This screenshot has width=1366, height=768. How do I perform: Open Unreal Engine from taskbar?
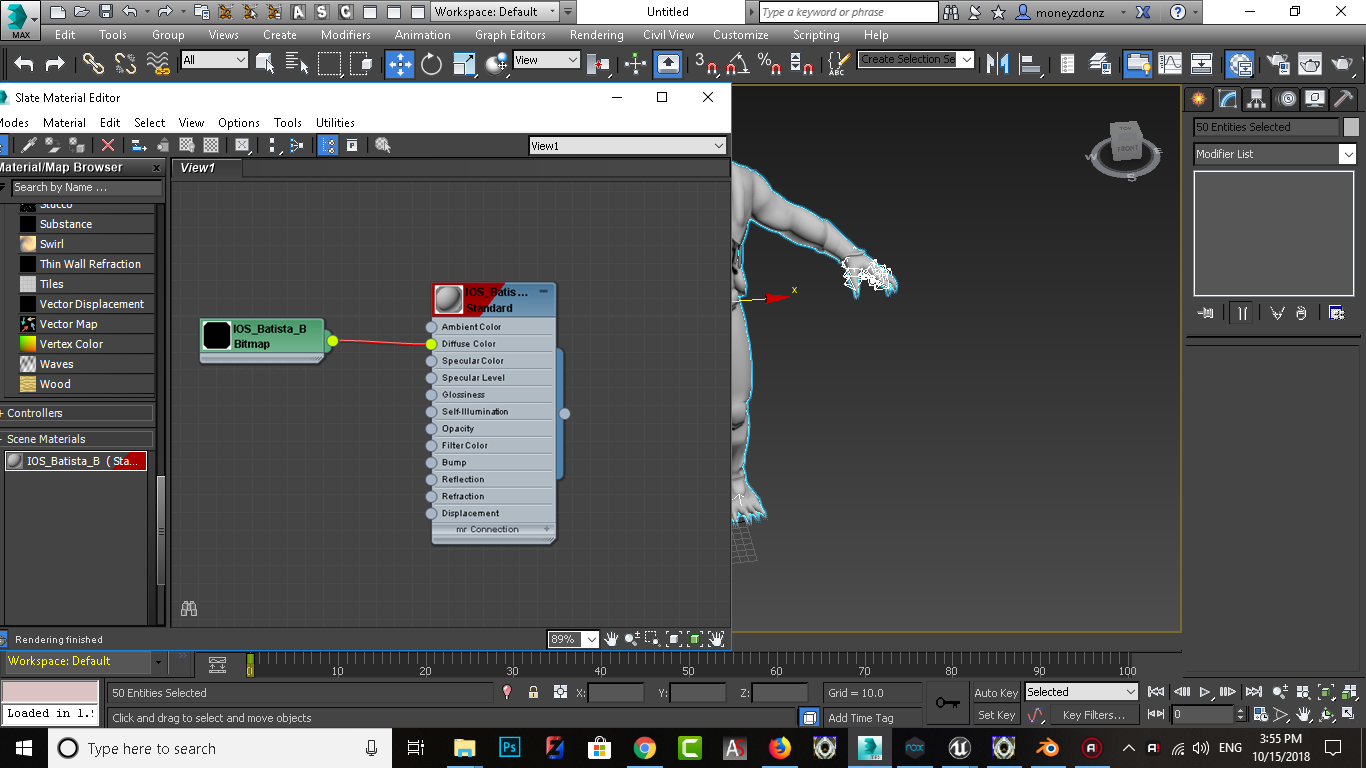959,748
